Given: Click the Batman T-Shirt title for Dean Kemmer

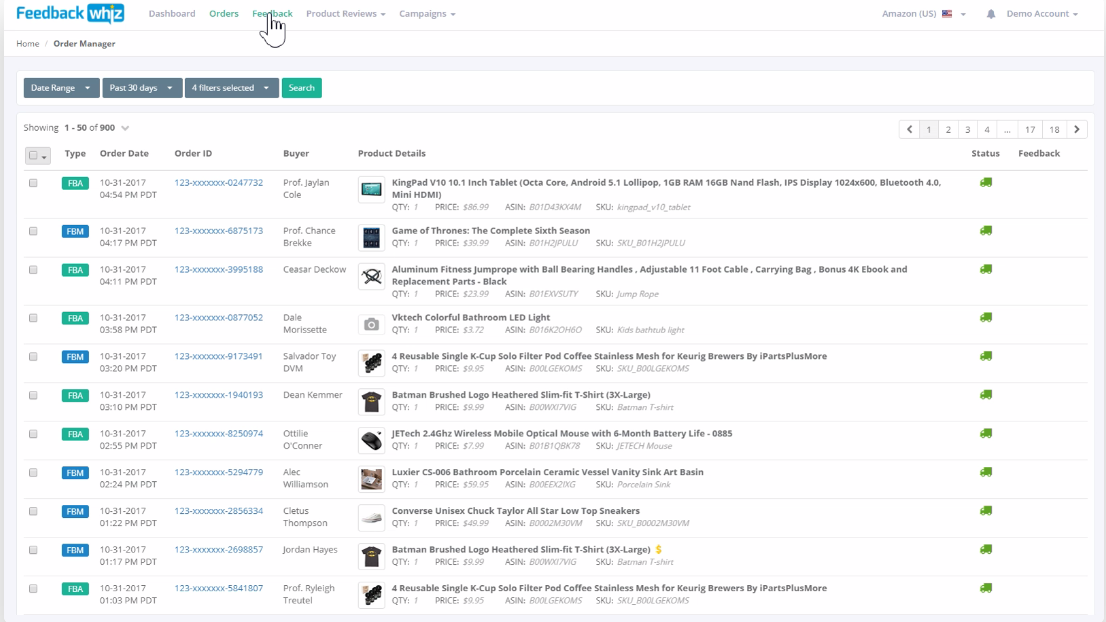Looking at the screenshot, I should click(521, 395).
